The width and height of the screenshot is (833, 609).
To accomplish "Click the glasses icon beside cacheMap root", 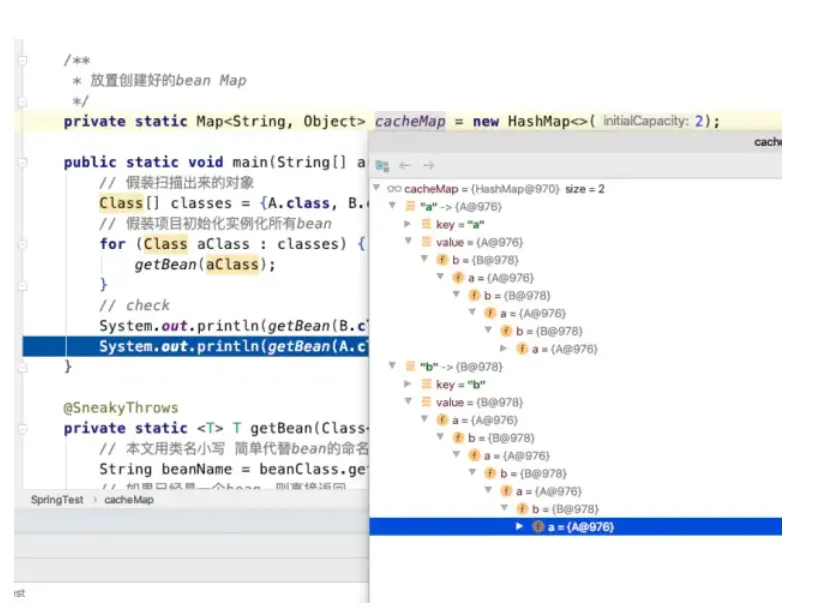I will click(394, 189).
